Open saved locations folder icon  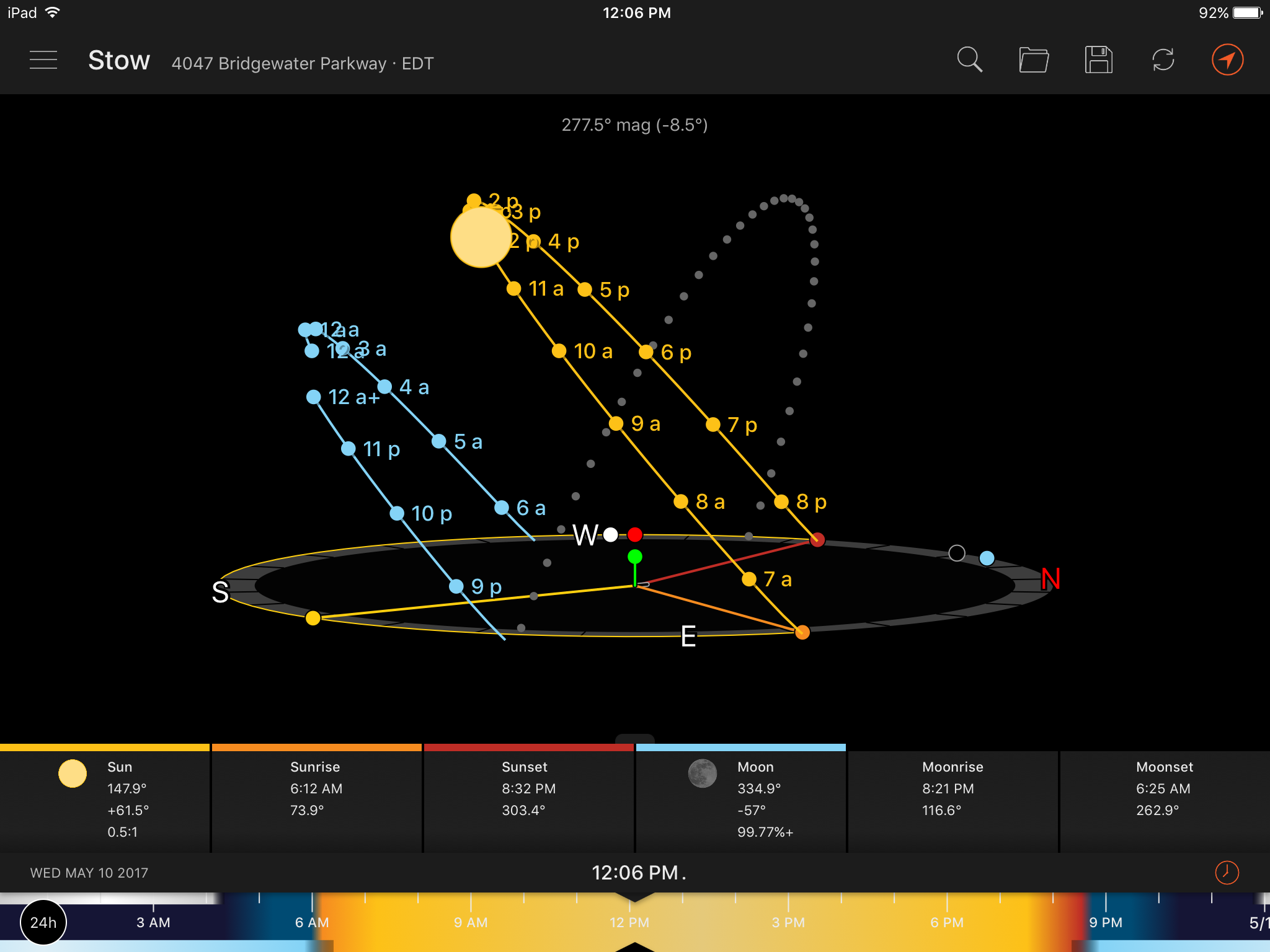pyautogui.click(x=1034, y=60)
